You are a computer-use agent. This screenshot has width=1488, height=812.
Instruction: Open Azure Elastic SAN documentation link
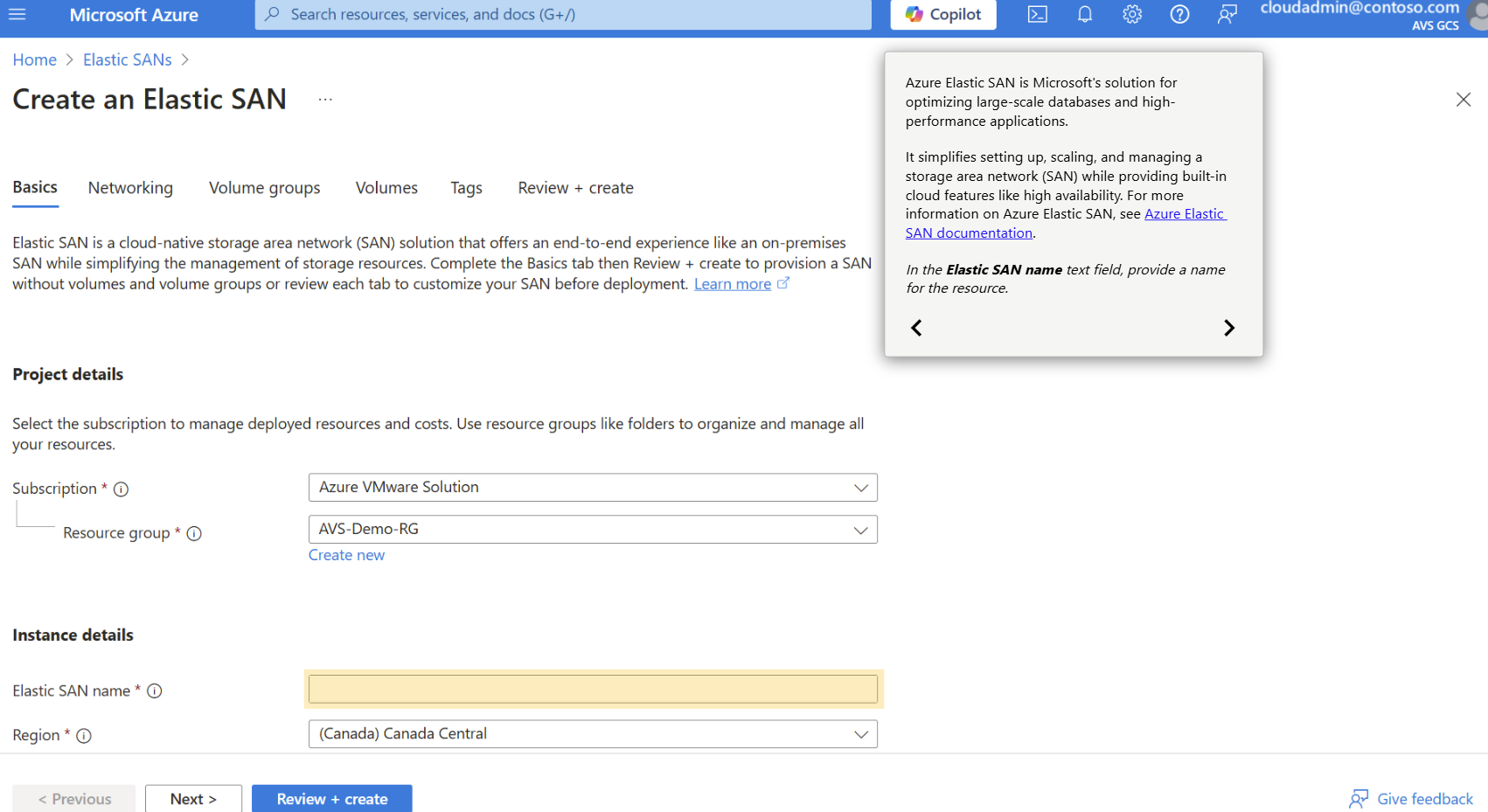pos(1067,224)
